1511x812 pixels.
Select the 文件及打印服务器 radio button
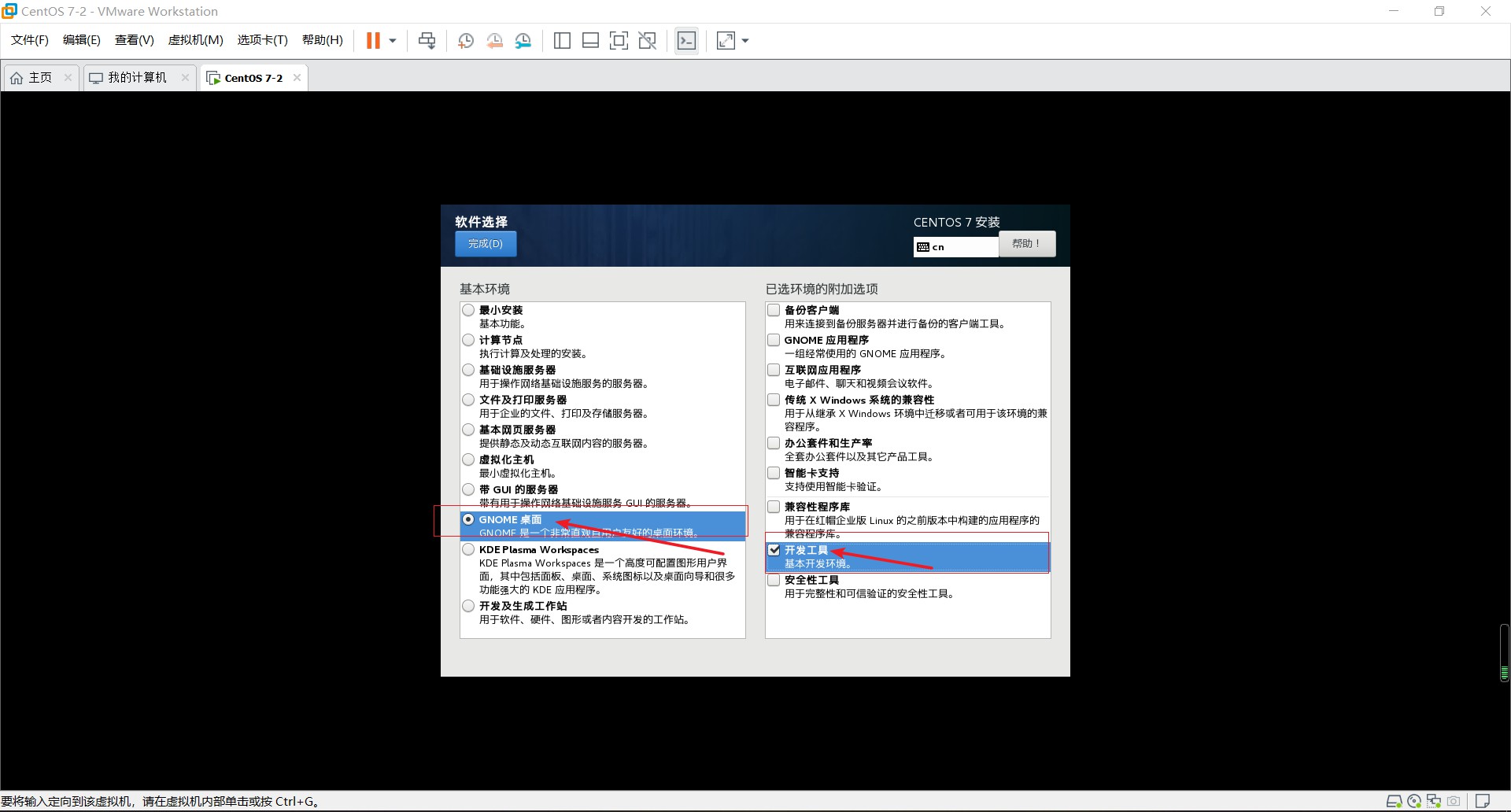click(468, 400)
